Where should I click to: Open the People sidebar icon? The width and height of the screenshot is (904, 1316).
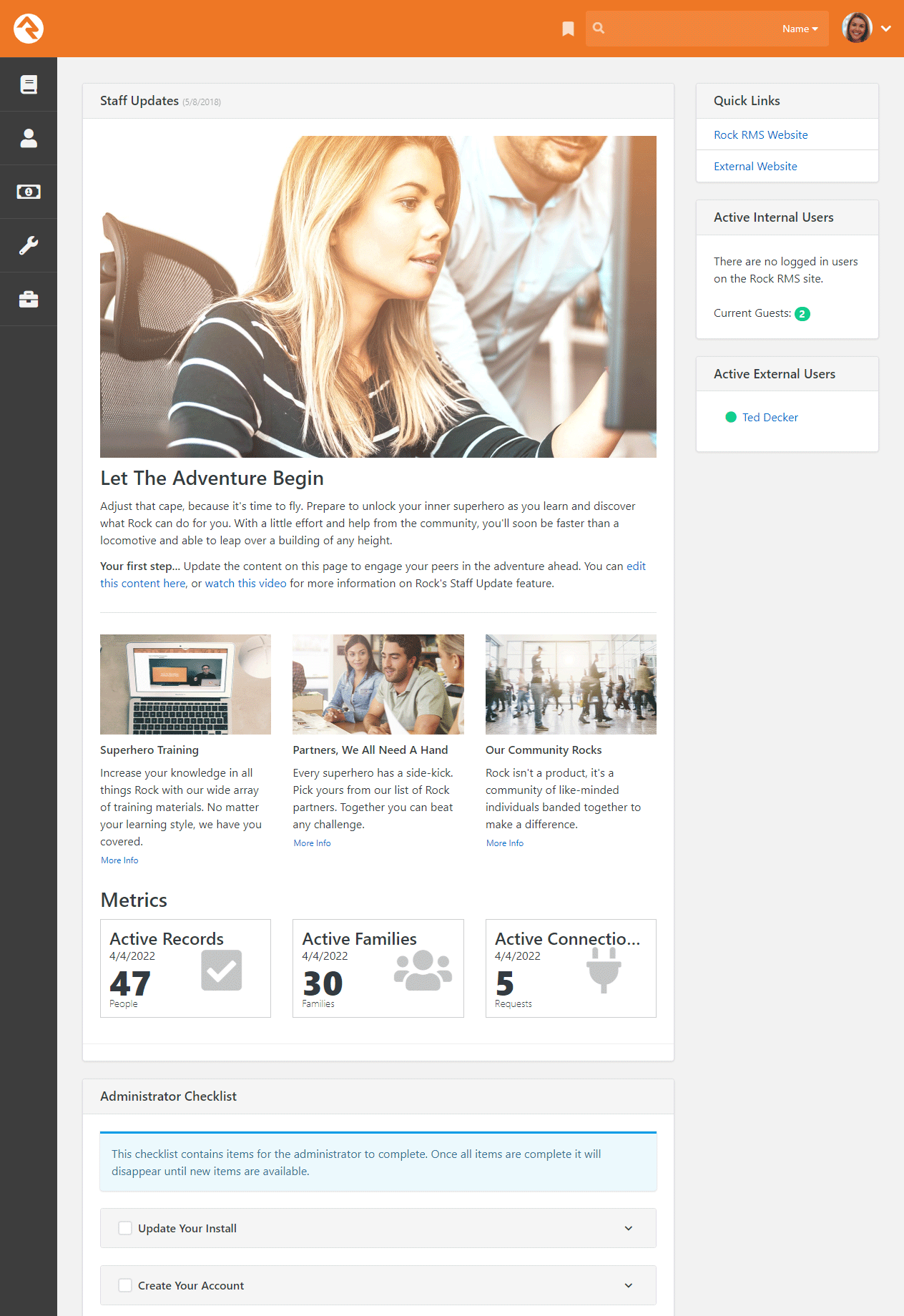coord(29,138)
